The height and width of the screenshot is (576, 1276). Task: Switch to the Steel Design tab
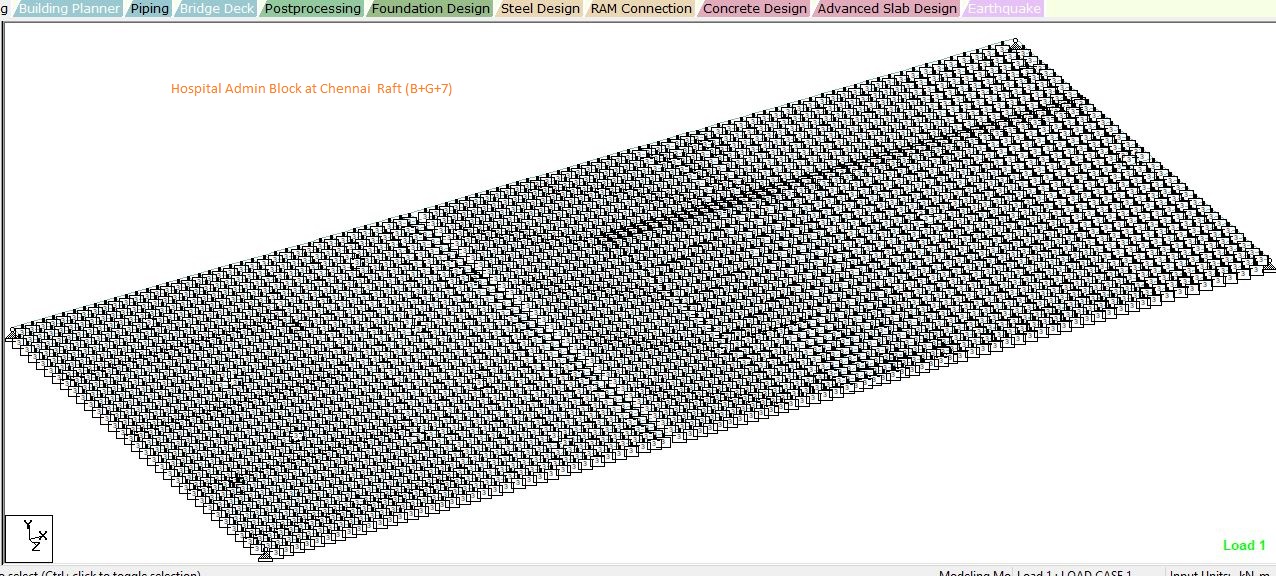tap(540, 9)
